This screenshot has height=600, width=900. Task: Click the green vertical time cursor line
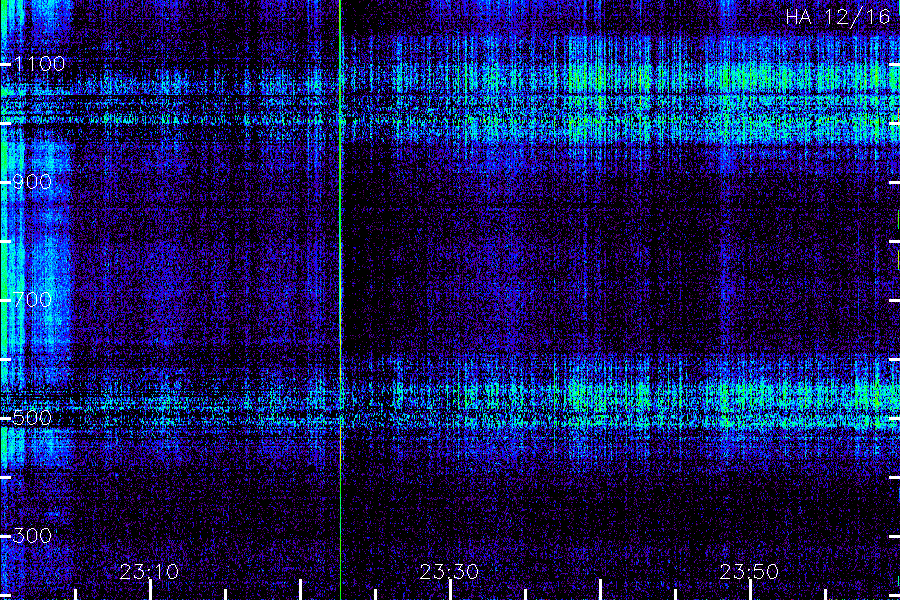[340, 300]
